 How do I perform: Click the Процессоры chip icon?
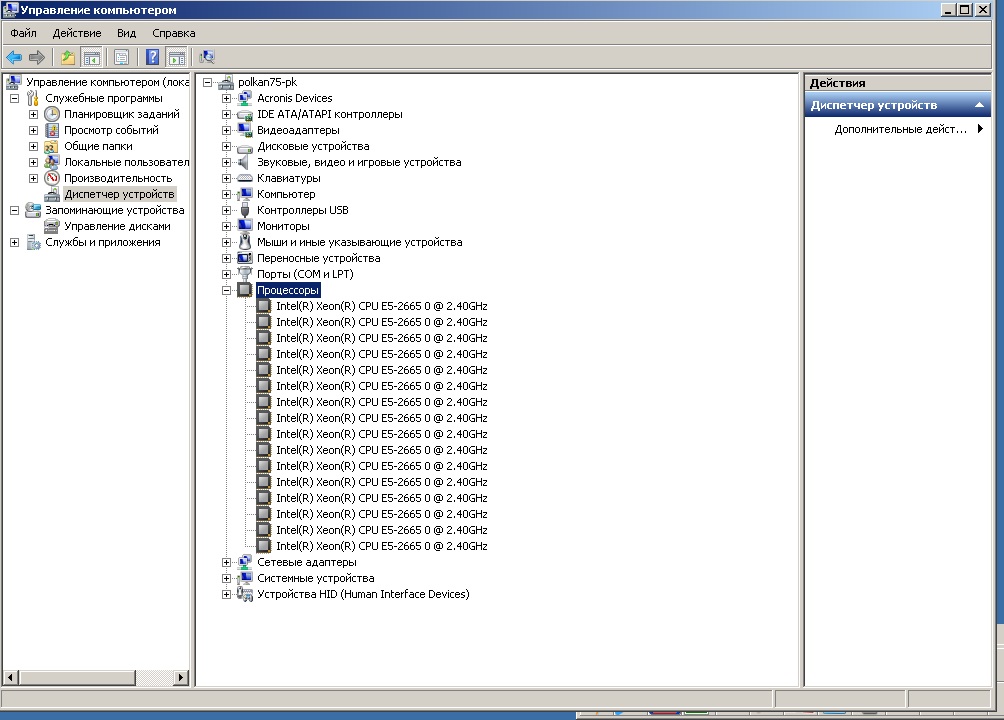tap(245, 290)
